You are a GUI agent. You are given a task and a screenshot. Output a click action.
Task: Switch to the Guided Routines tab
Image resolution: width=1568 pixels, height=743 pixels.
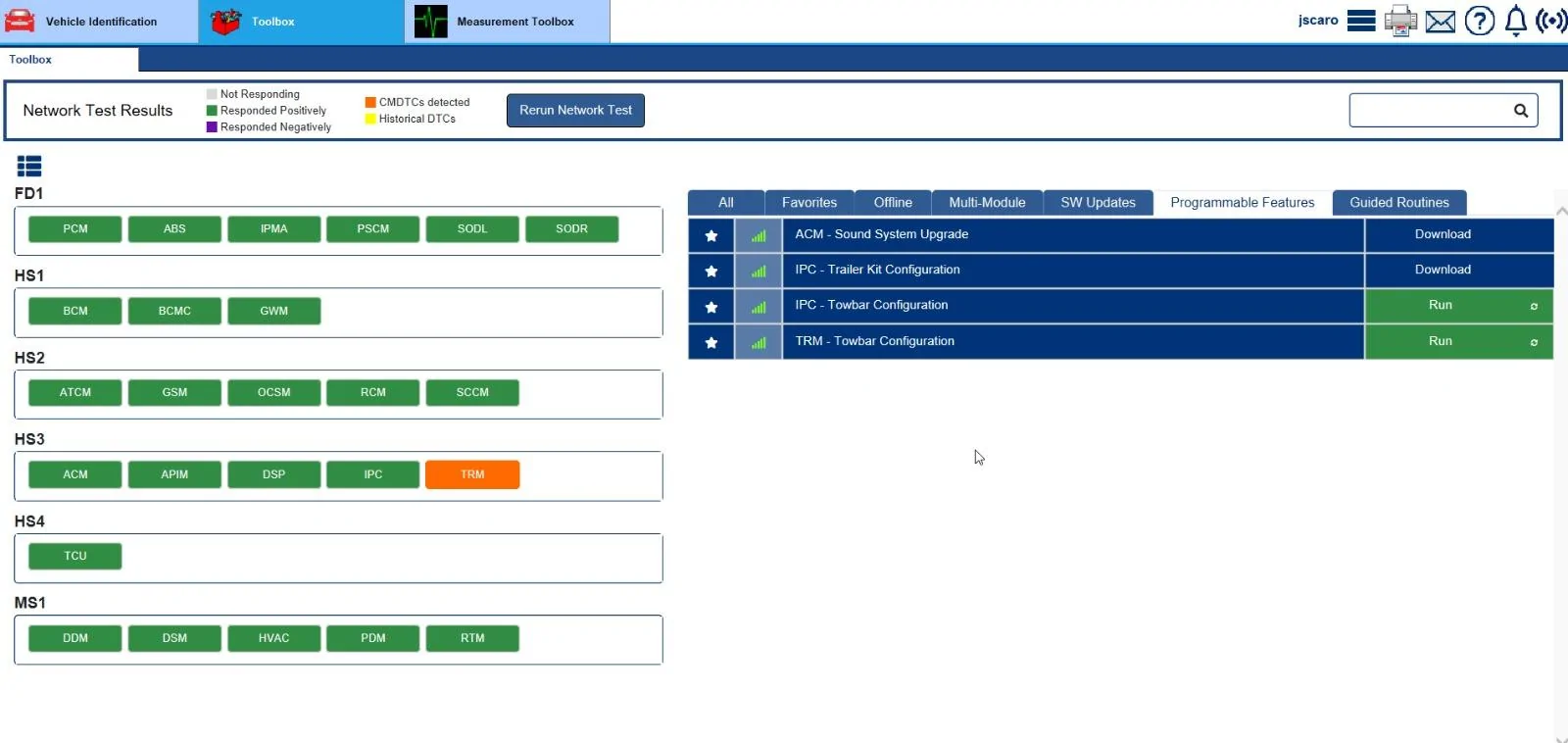pyautogui.click(x=1398, y=203)
